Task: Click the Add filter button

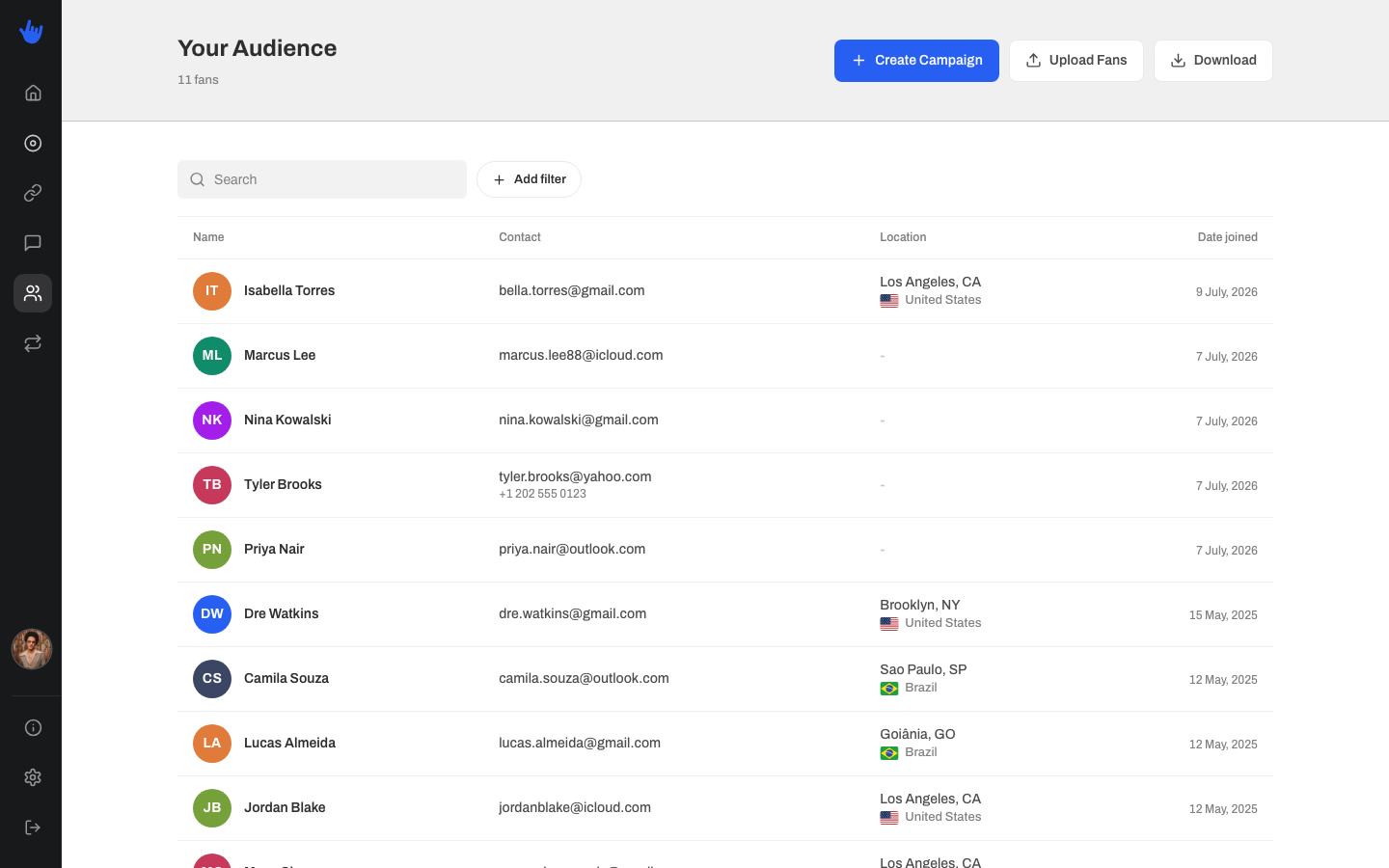Action: (x=529, y=179)
